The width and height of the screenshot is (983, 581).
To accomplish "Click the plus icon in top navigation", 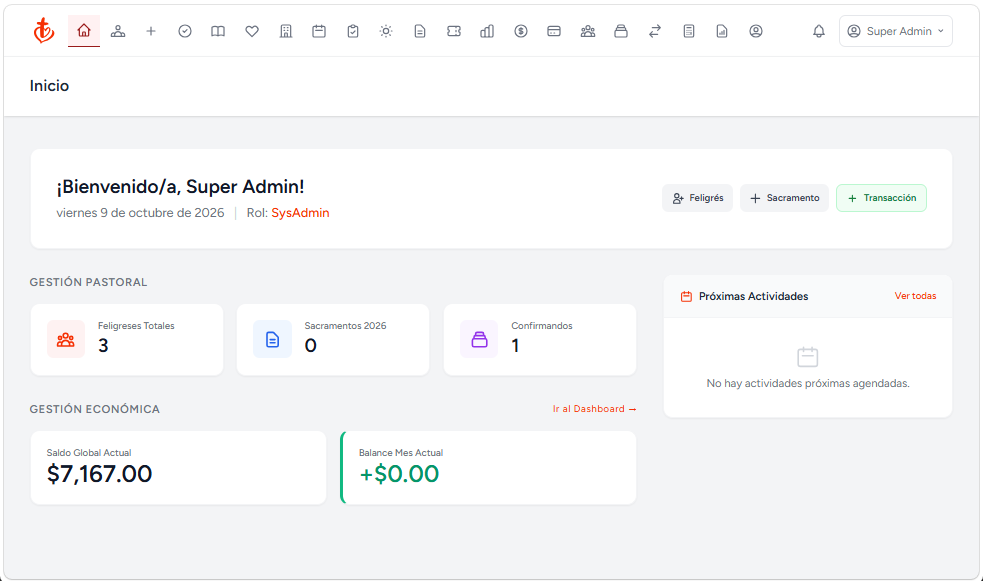I will click(x=151, y=31).
